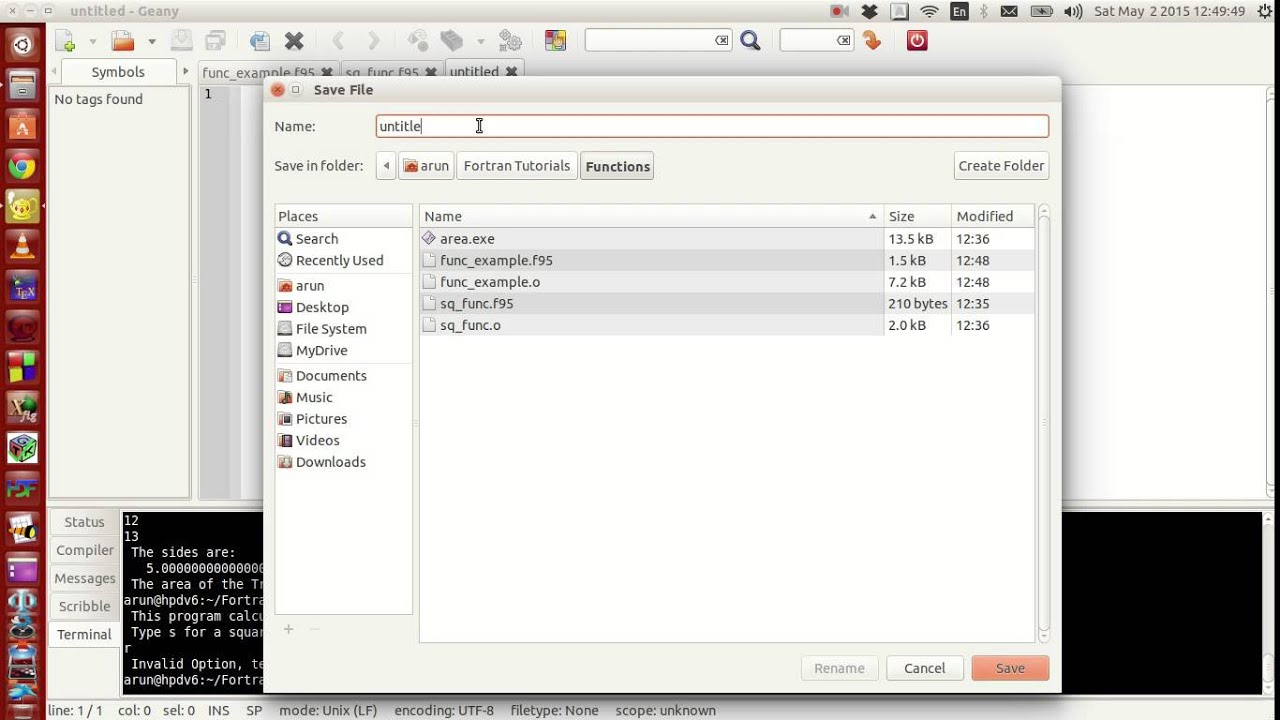The width and height of the screenshot is (1280, 720).
Task: Select the arun path toggle button
Action: pos(426,166)
